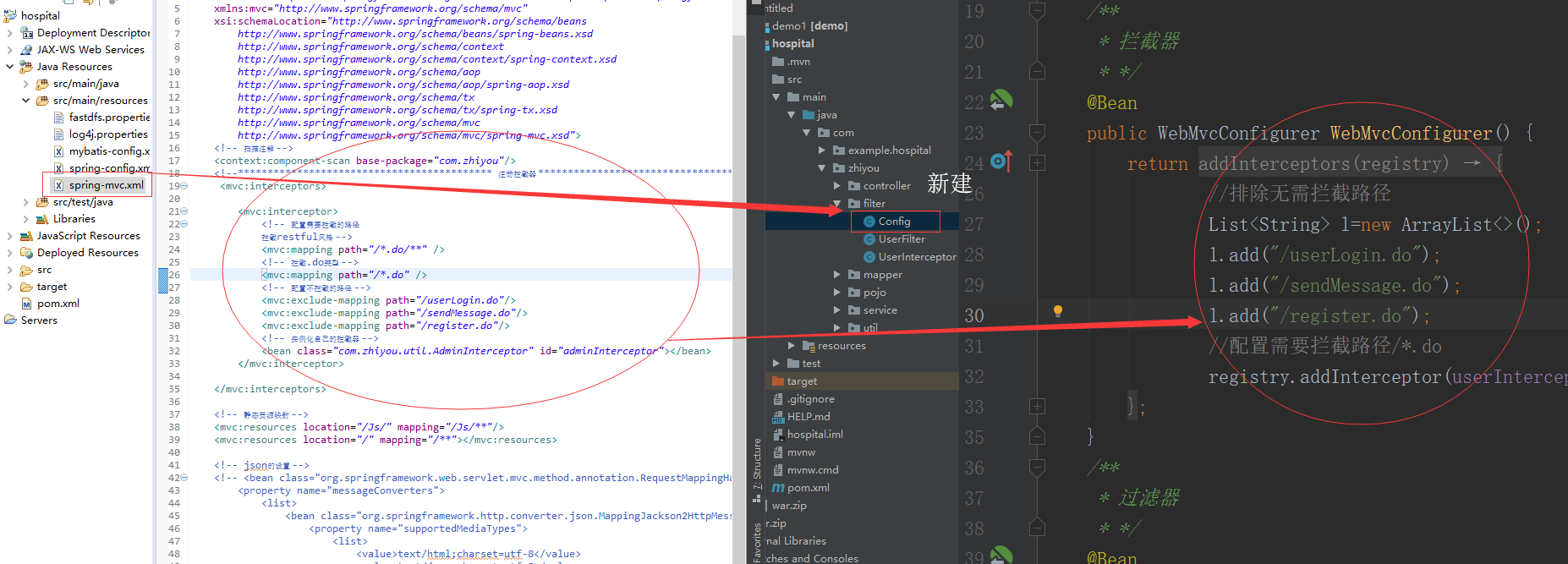The height and width of the screenshot is (564, 1568).
Task: Click the Spring bean gutter icon at line 39
Action: 1001,556
